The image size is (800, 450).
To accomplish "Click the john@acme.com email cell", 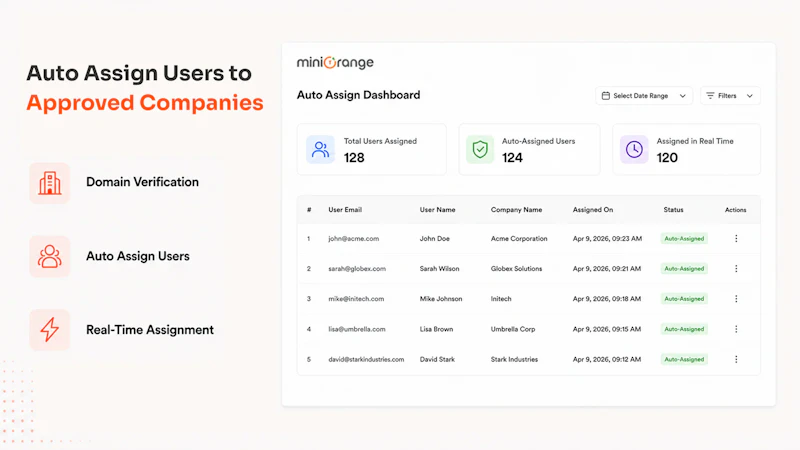I will click(x=354, y=238).
